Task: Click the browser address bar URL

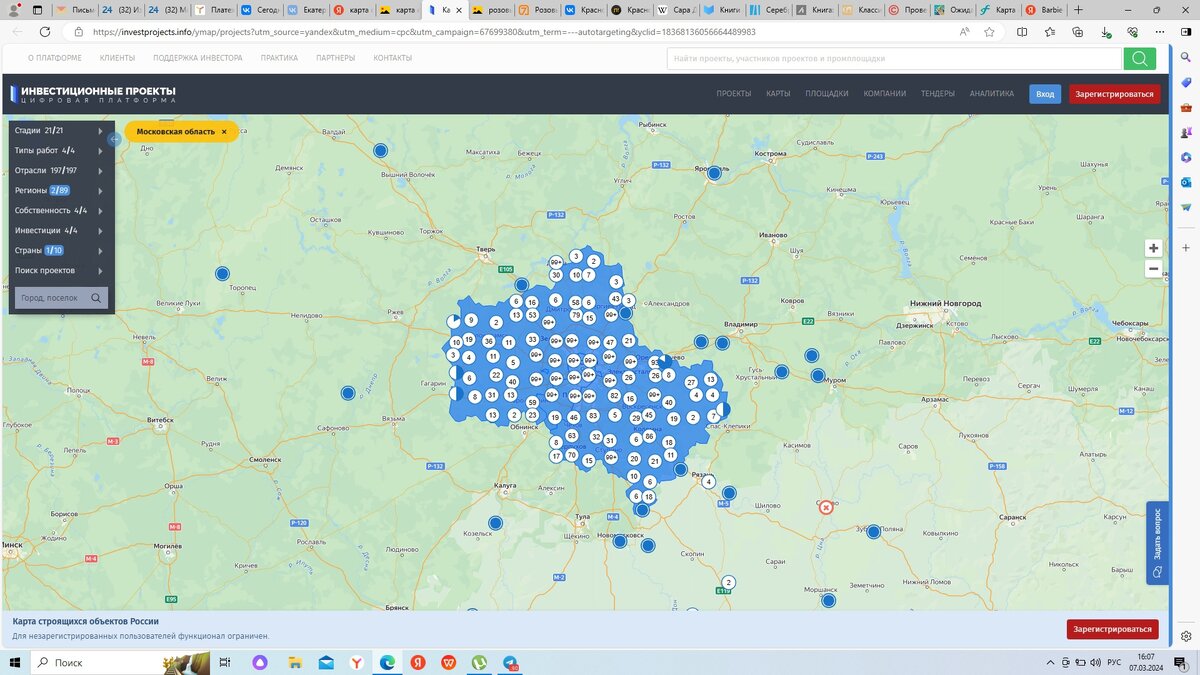Action: point(424,31)
